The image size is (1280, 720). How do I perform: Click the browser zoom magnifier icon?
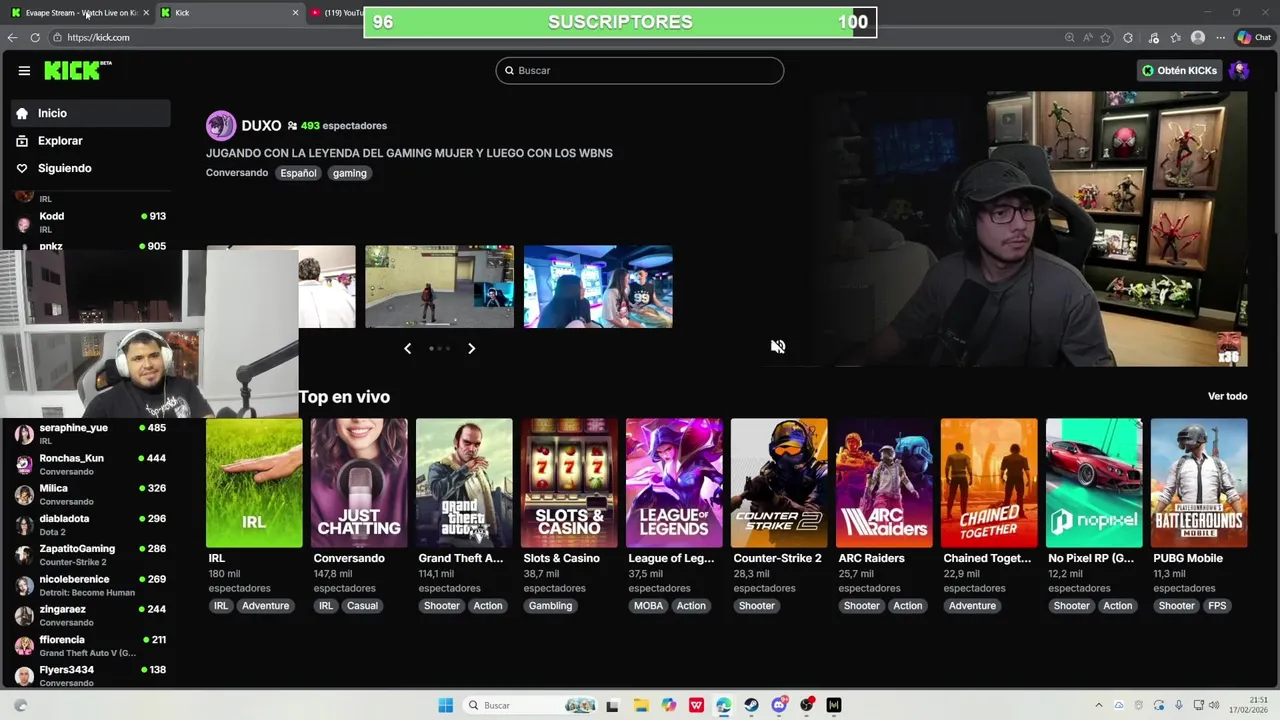coord(1070,37)
